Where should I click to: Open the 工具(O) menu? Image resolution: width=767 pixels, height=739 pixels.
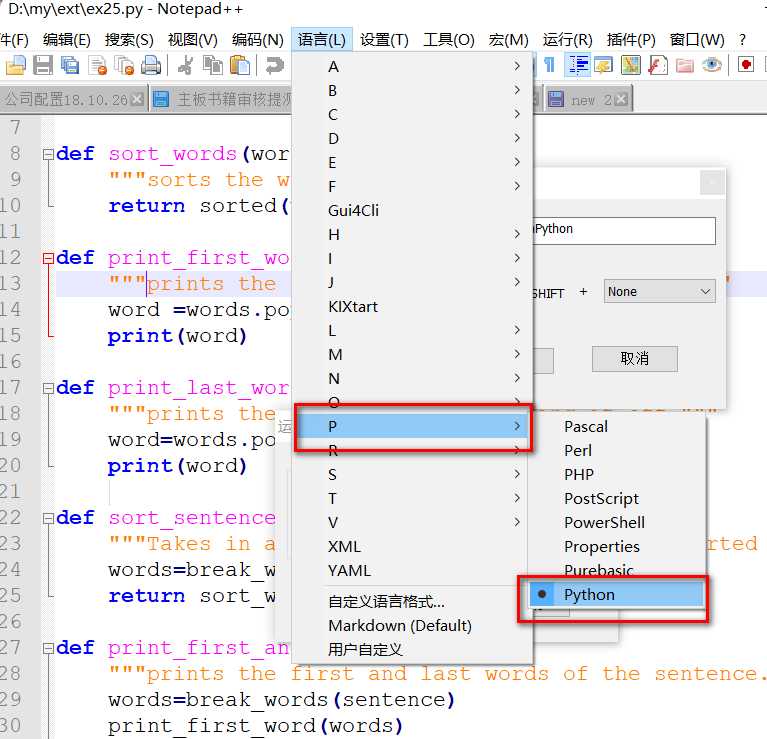pyautogui.click(x=449, y=40)
